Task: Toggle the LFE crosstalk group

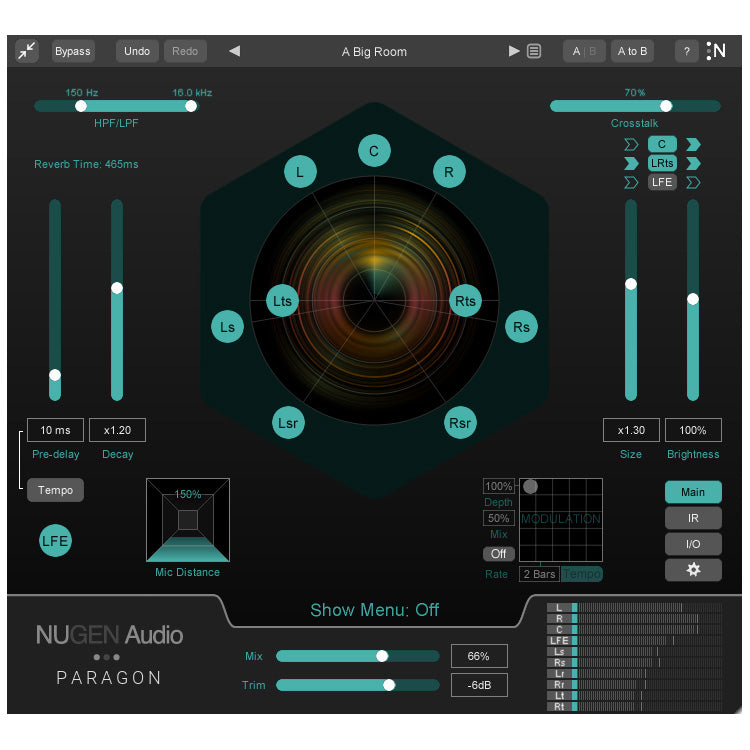Action: pos(662,182)
